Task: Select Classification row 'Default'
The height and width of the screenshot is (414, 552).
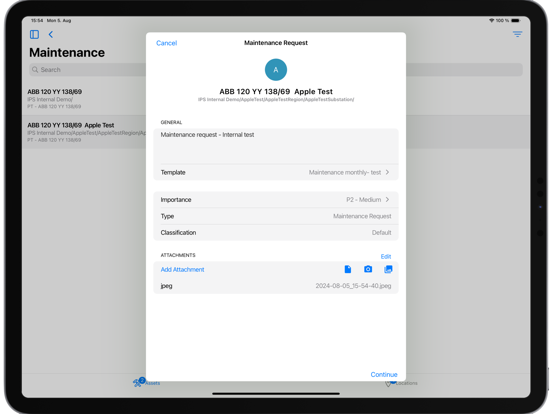Action: point(276,232)
